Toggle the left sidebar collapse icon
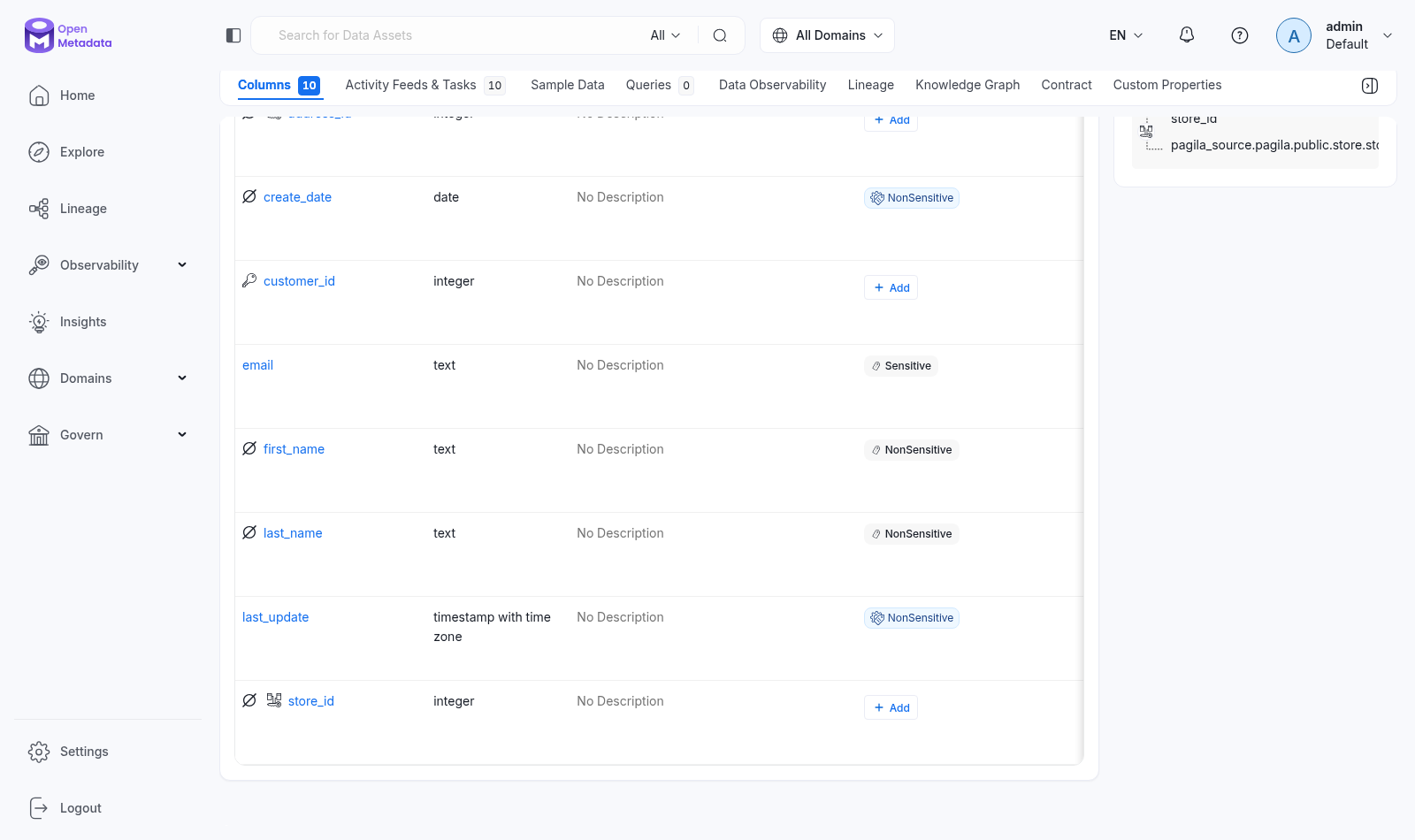 tap(233, 35)
